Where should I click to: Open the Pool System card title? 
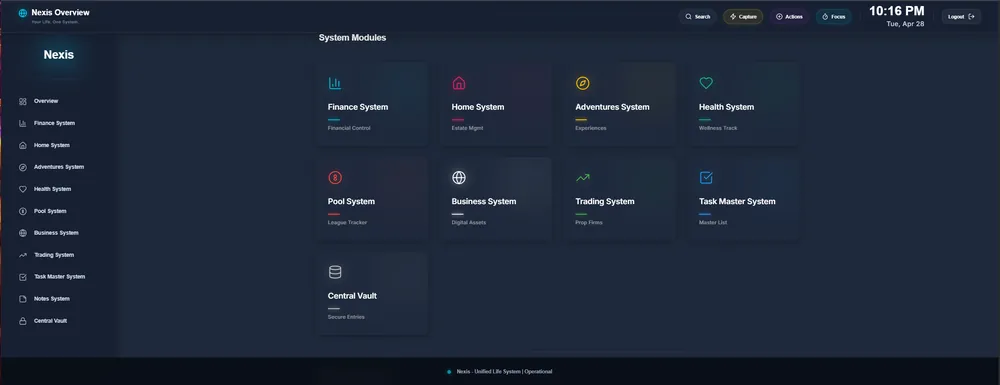[x=351, y=201]
